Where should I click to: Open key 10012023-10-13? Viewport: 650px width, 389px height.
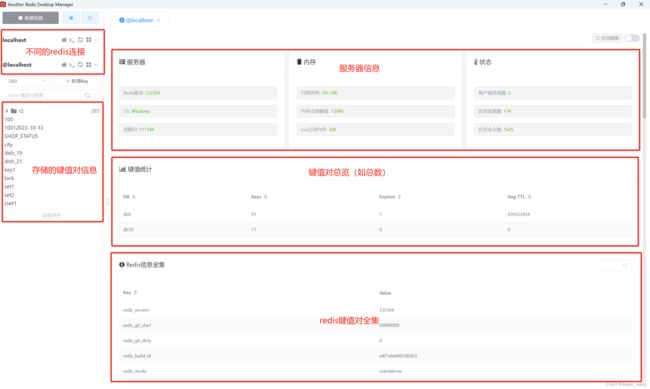(x=24, y=128)
